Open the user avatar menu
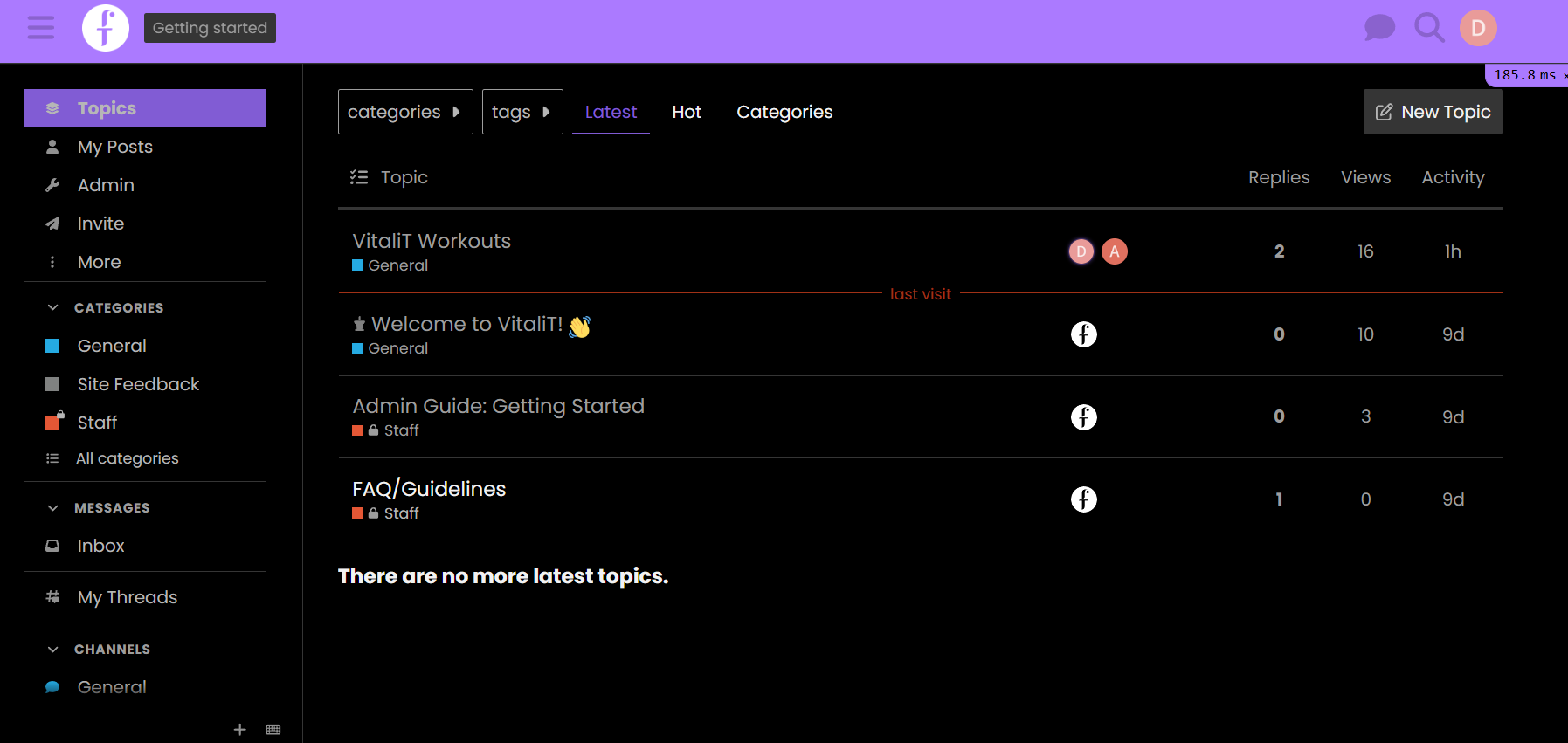The image size is (1568, 743). [1478, 28]
